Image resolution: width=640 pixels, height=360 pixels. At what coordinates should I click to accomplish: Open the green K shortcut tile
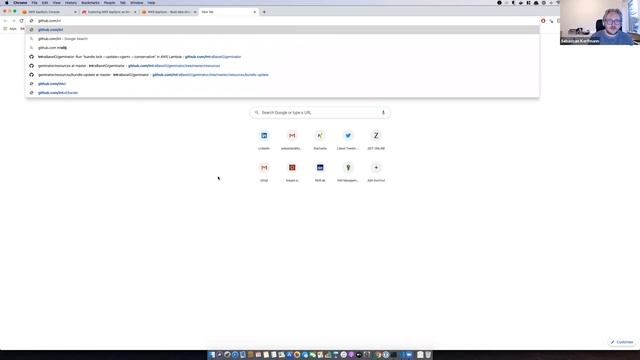point(320,136)
